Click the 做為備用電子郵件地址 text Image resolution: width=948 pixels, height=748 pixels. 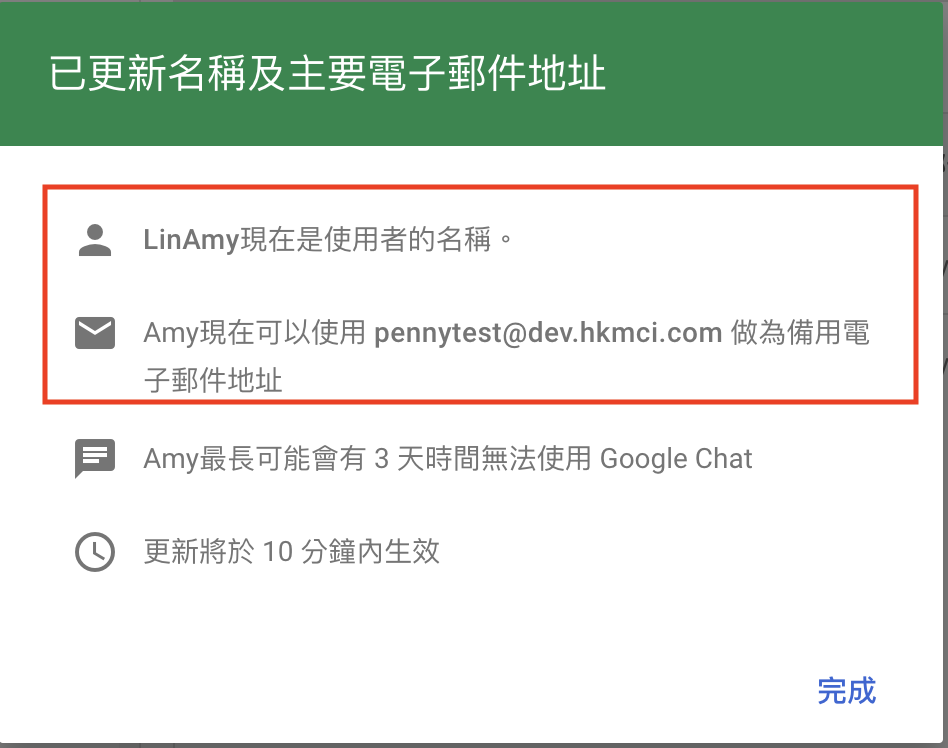(507, 357)
